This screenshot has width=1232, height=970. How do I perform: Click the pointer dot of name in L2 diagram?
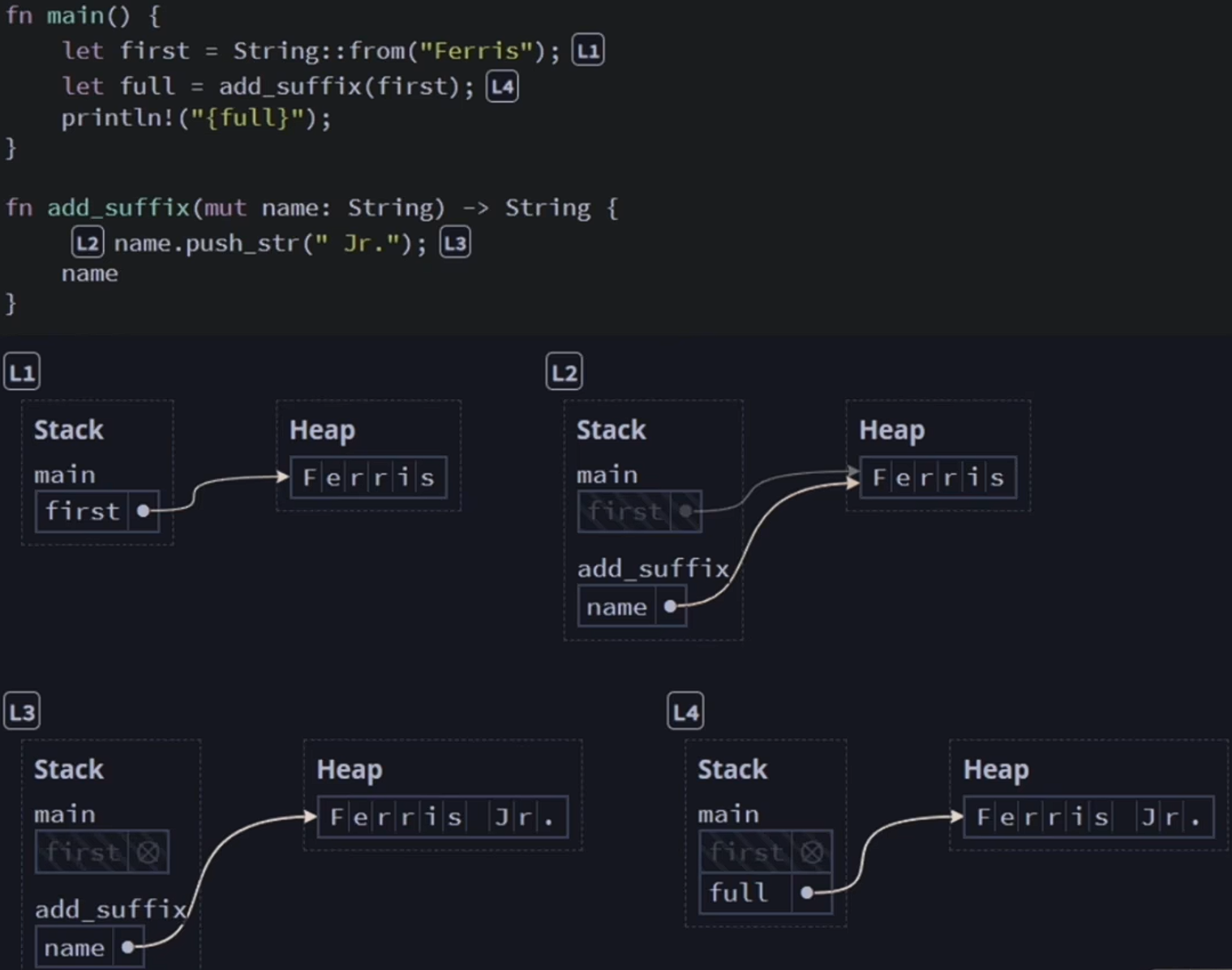click(670, 607)
